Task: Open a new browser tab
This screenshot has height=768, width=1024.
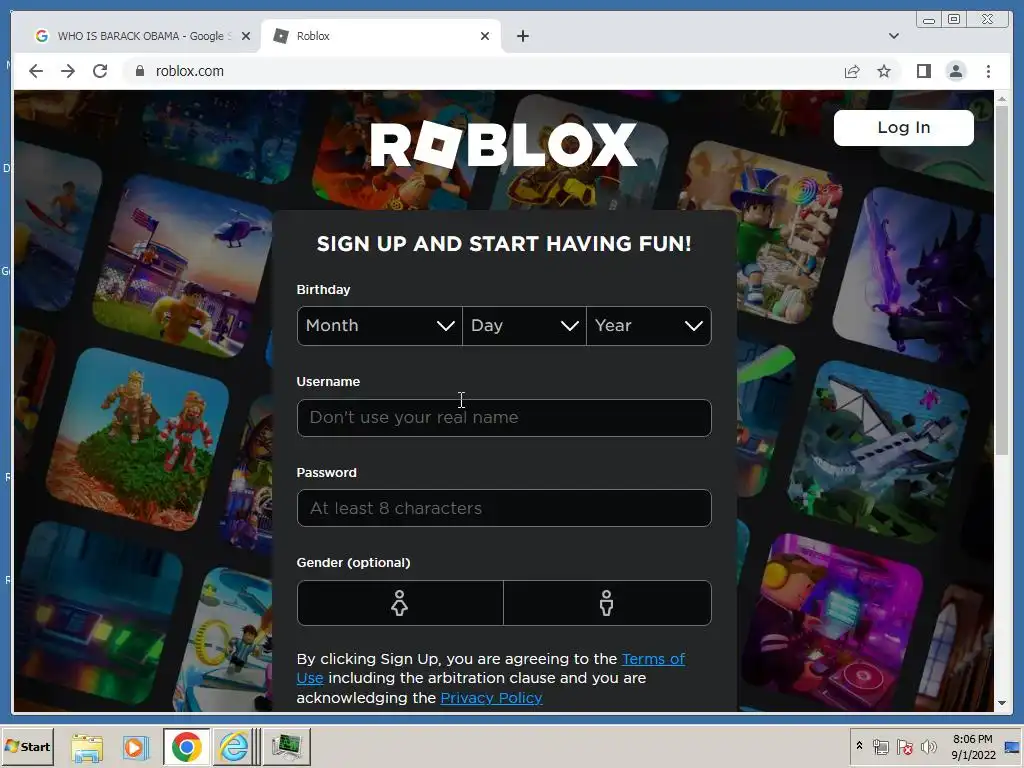Action: 522,36
